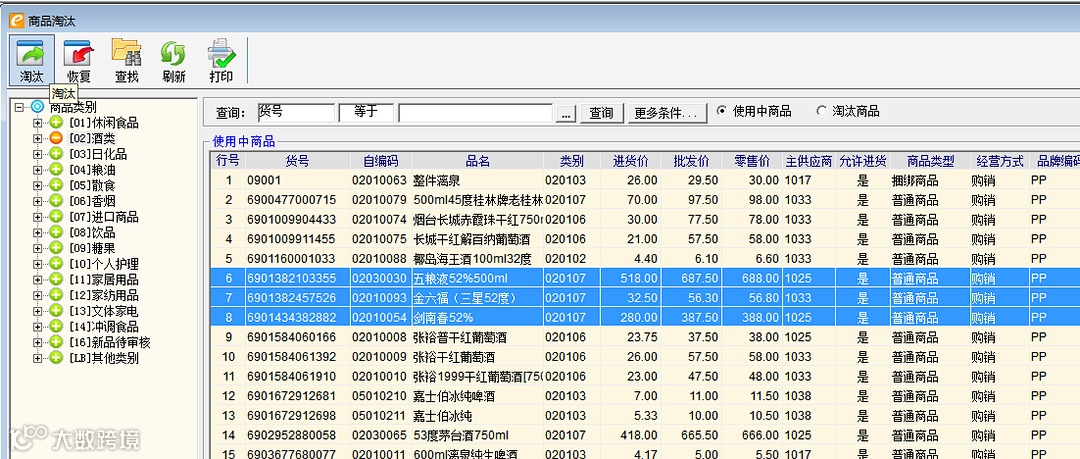Click the green icon for [09]糖果

(56, 248)
